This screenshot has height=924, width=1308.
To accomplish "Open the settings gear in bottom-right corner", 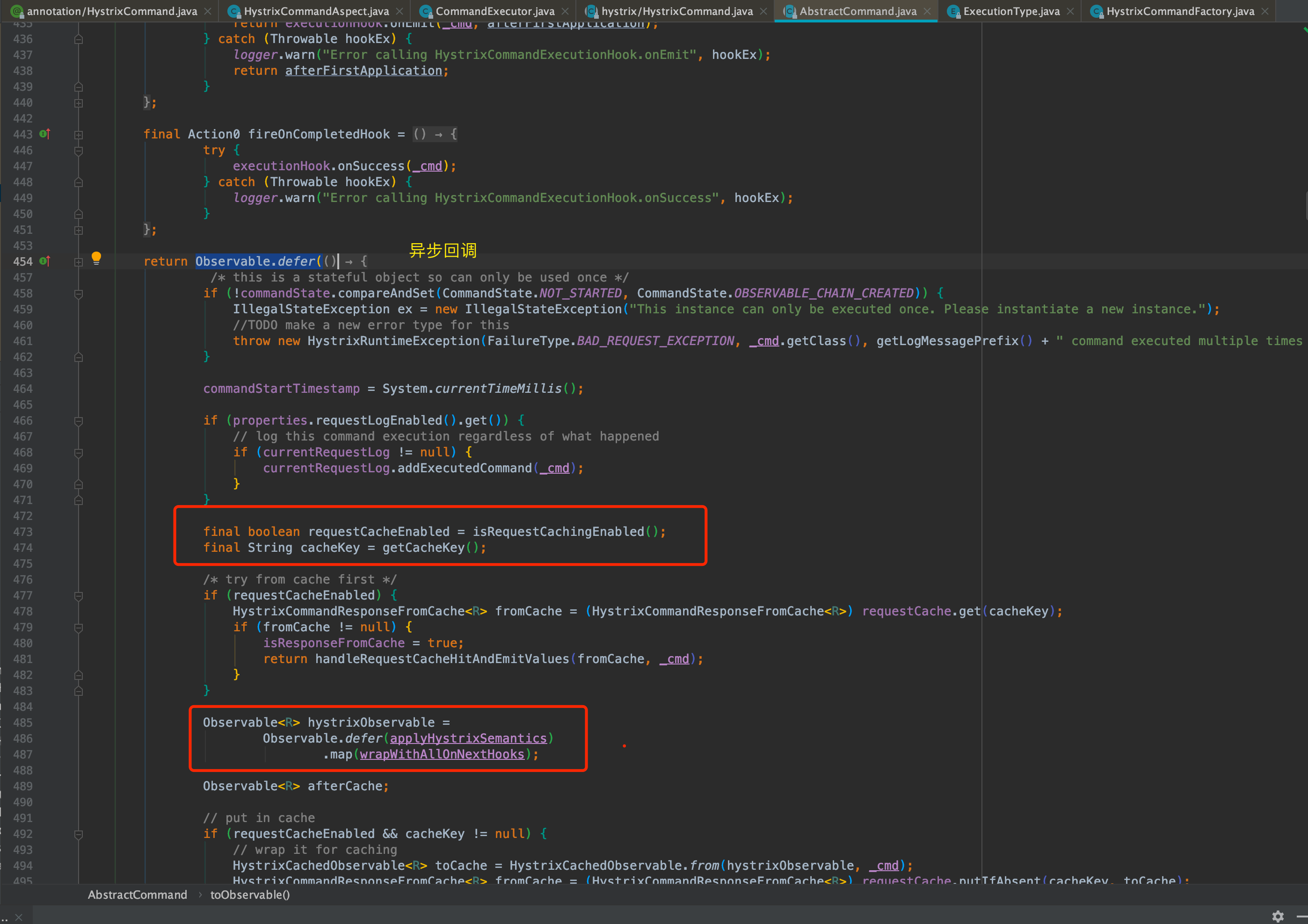I will pos(1278,916).
